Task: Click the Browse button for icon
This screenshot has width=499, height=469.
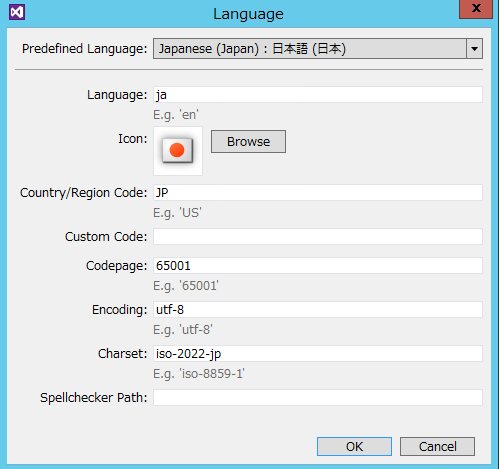Action: tap(248, 142)
